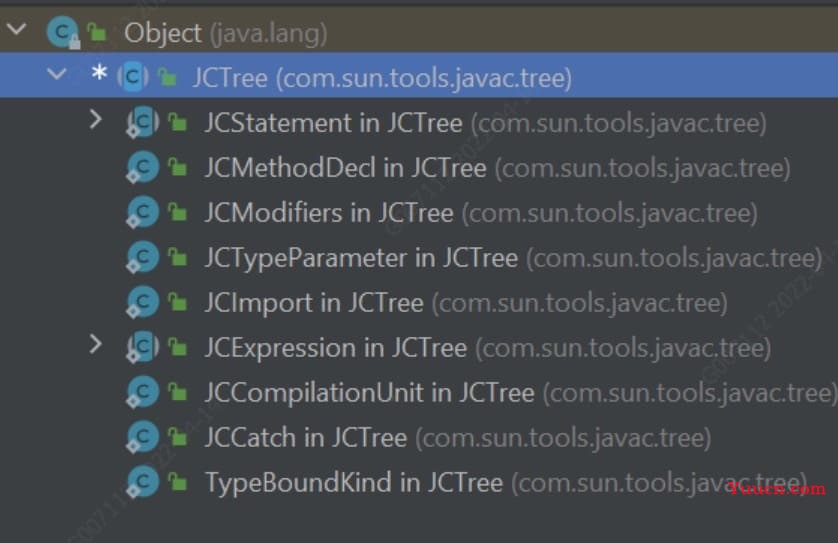Click the green public lock beside Object

coord(97,33)
